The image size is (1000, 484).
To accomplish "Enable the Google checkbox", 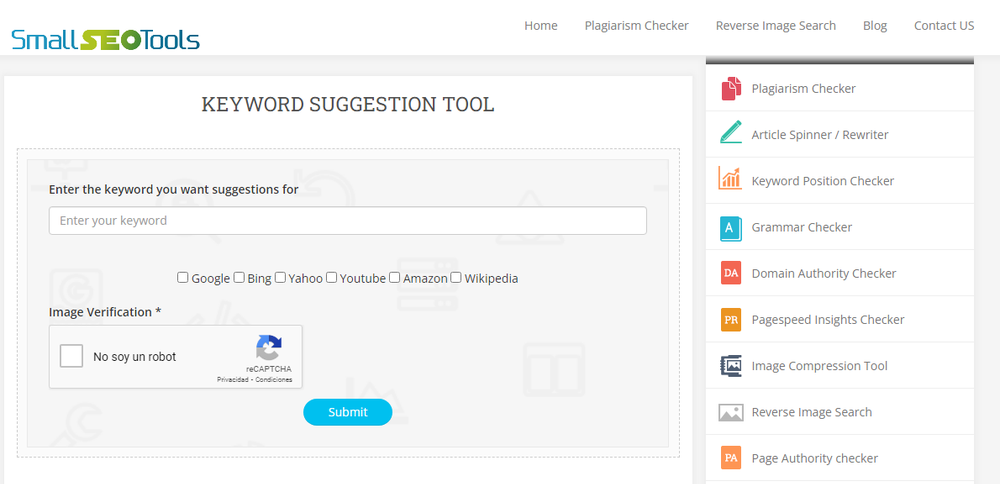I will (x=183, y=278).
